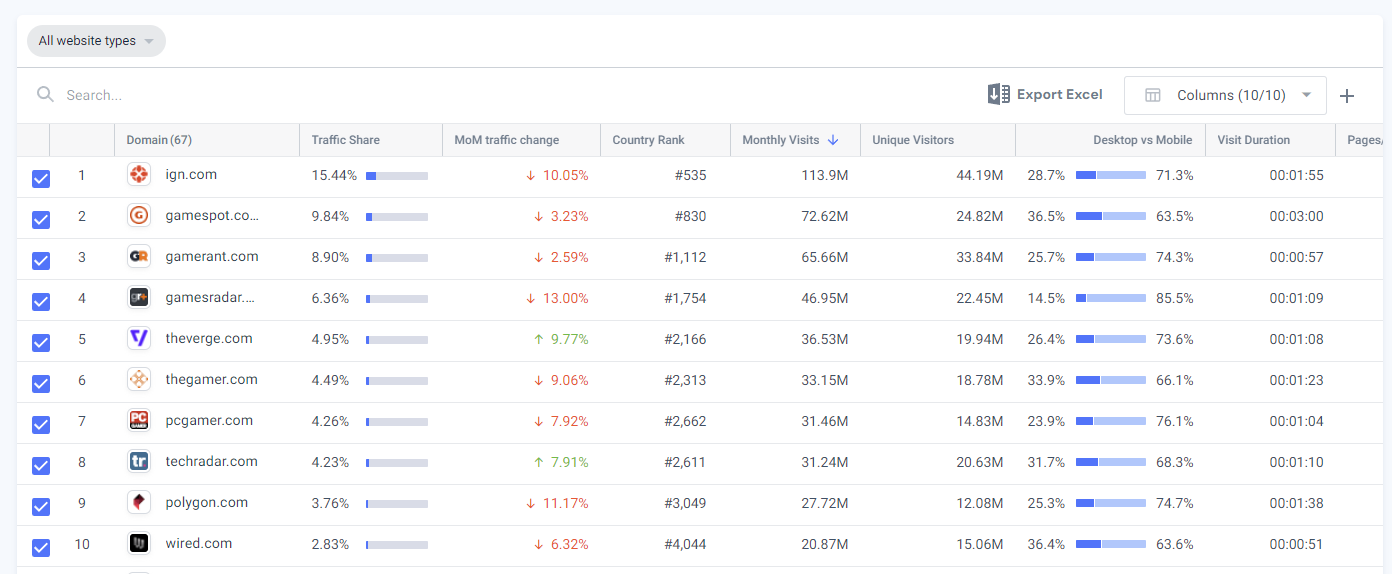Click the gamespot.com favicon icon
This screenshot has width=1392, height=574.
click(x=139, y=216)
